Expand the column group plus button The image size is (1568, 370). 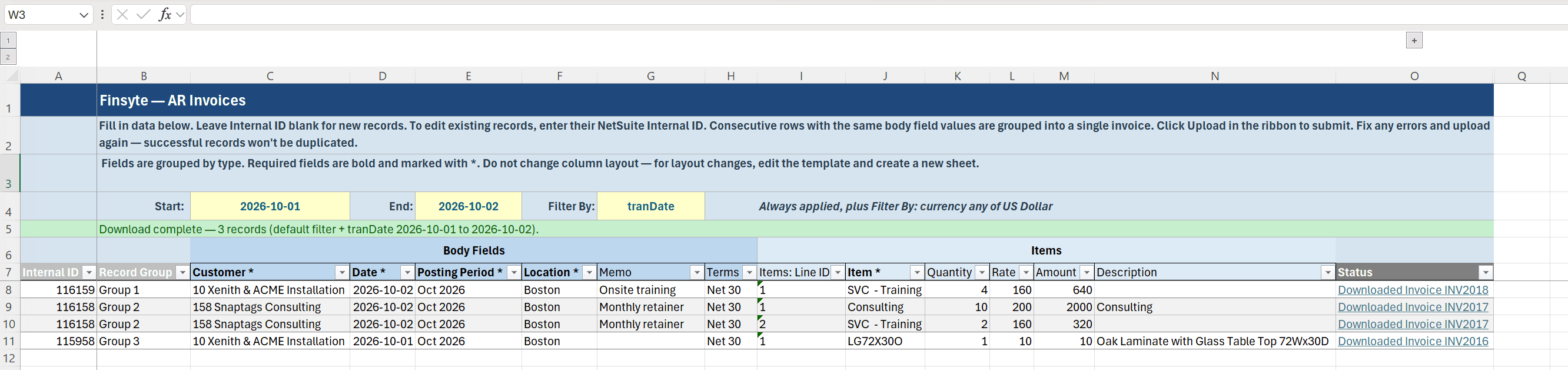coord(1414,40)
